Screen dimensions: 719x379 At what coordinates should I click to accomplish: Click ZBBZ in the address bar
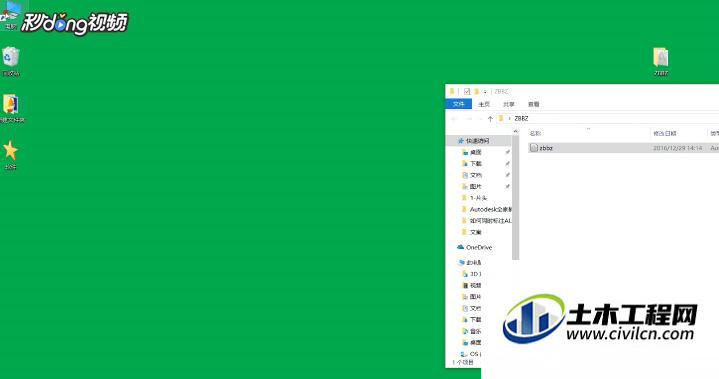521,118
